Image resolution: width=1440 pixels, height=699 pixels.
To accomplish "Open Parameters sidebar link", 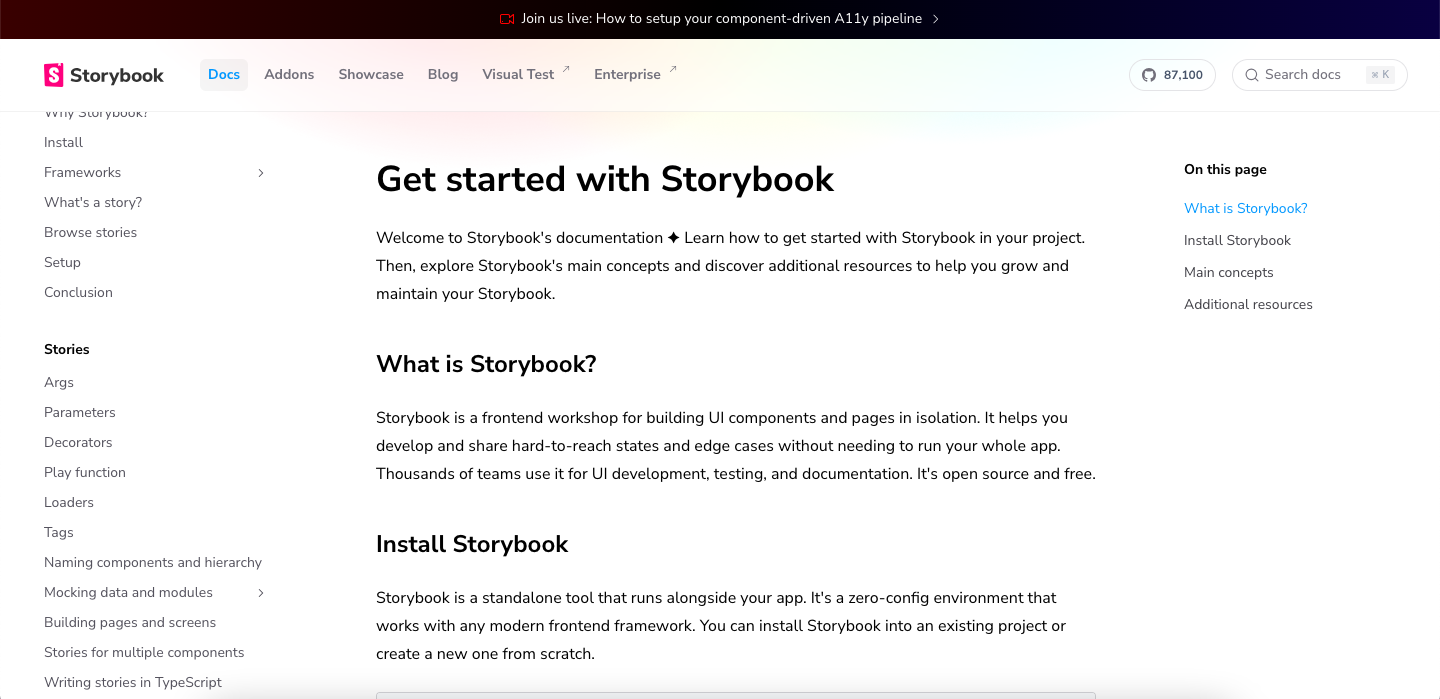I will pyautogui.click(x=80, y=413).
